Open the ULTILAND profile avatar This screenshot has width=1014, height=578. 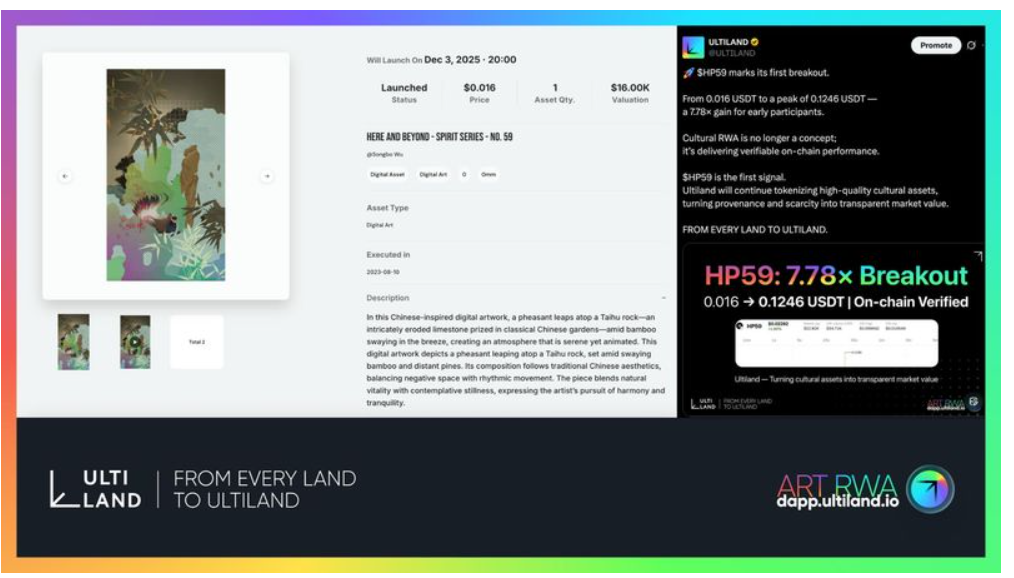coord(693,46)
